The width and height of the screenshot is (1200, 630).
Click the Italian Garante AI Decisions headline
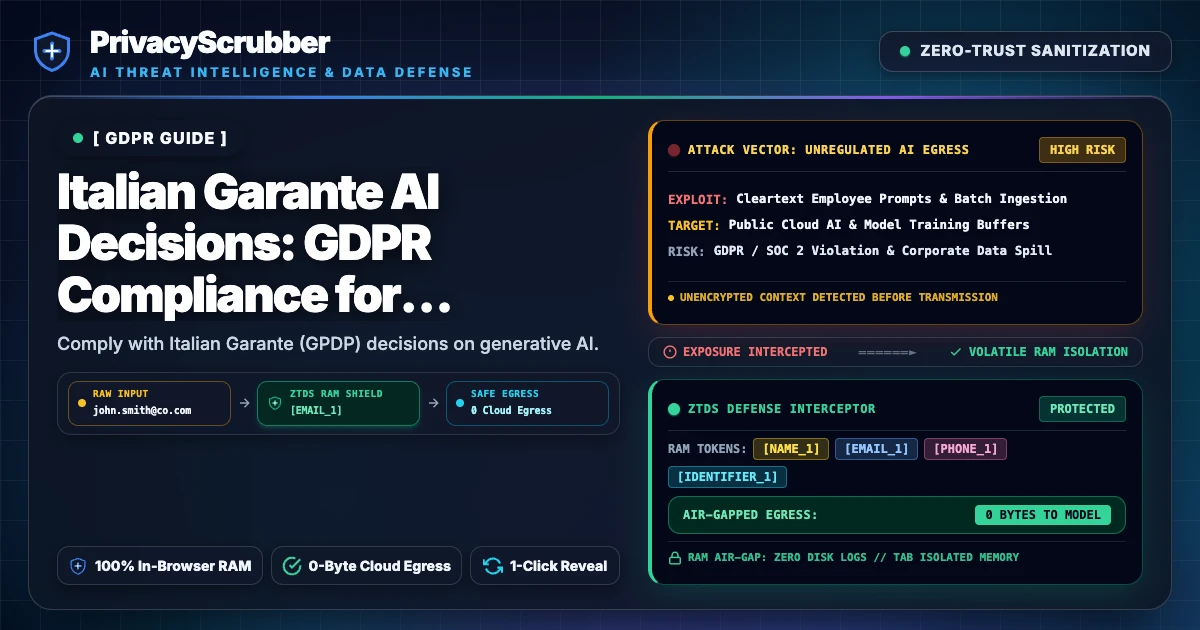coord(255,242)
